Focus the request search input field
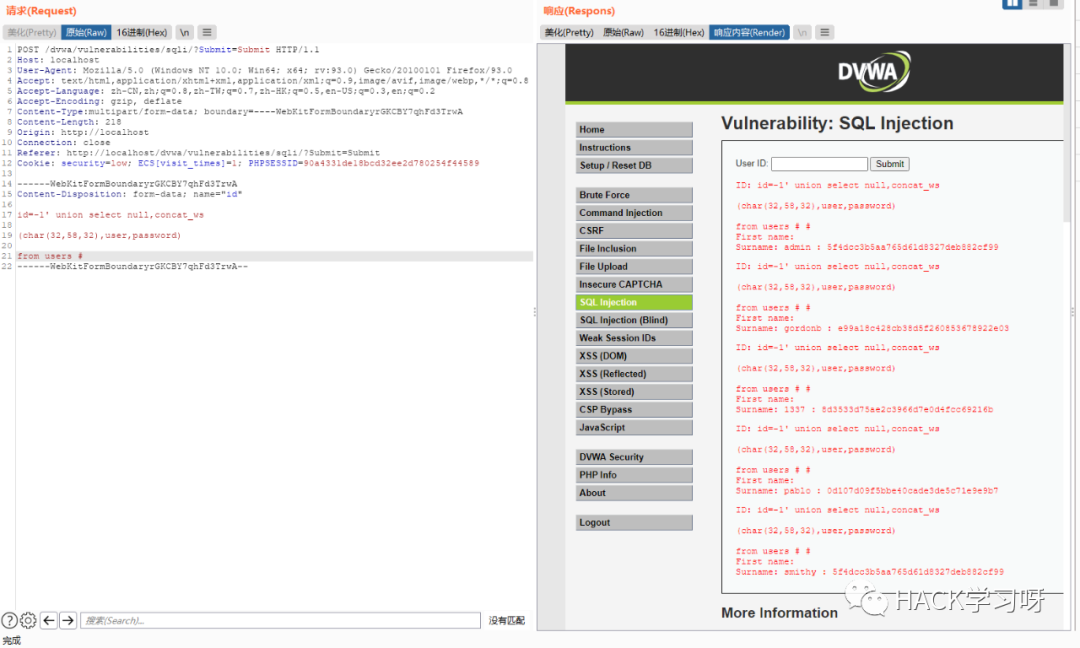 280,620
